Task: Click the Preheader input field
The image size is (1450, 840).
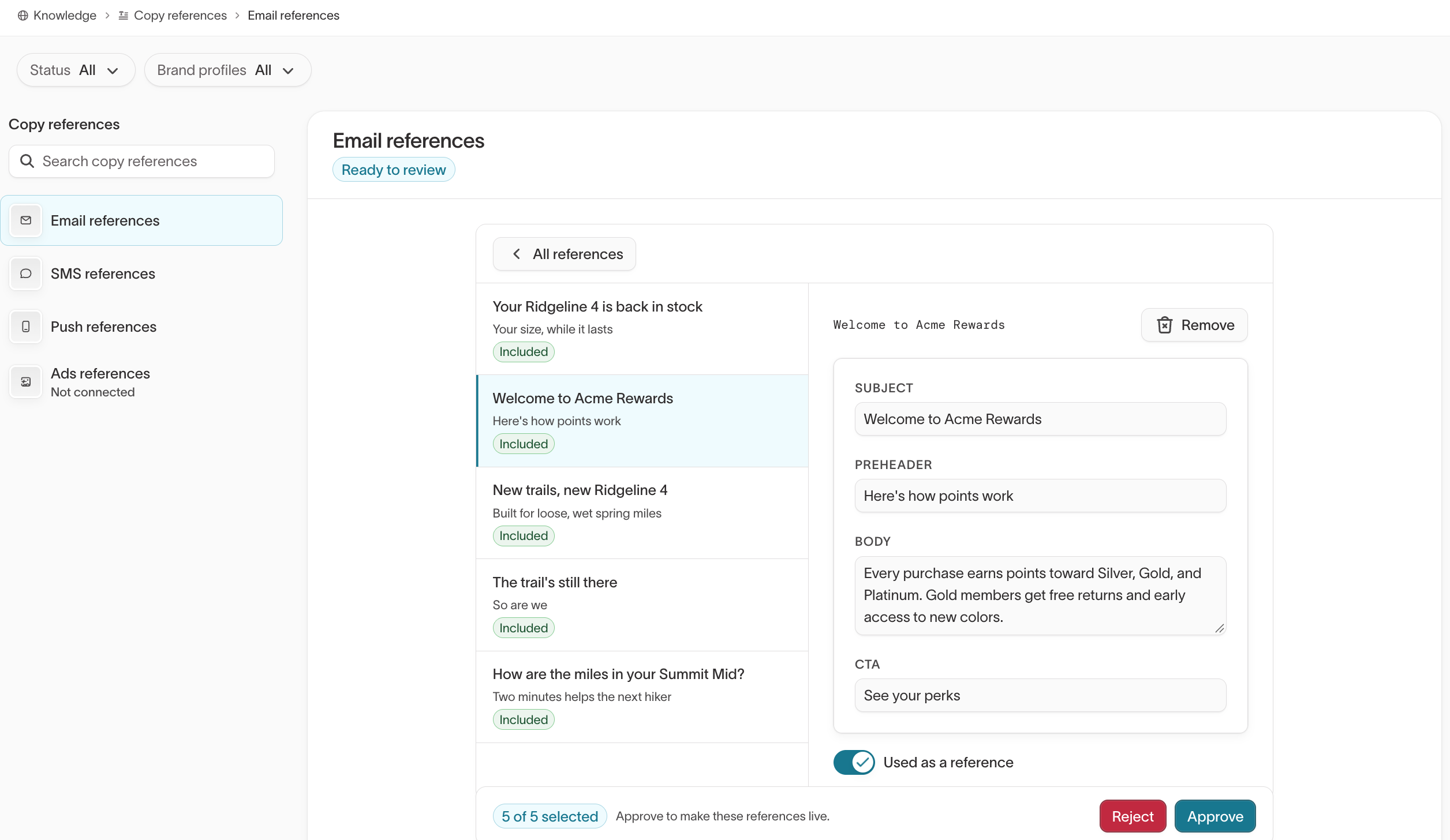Action: (x=1040, y=496)
